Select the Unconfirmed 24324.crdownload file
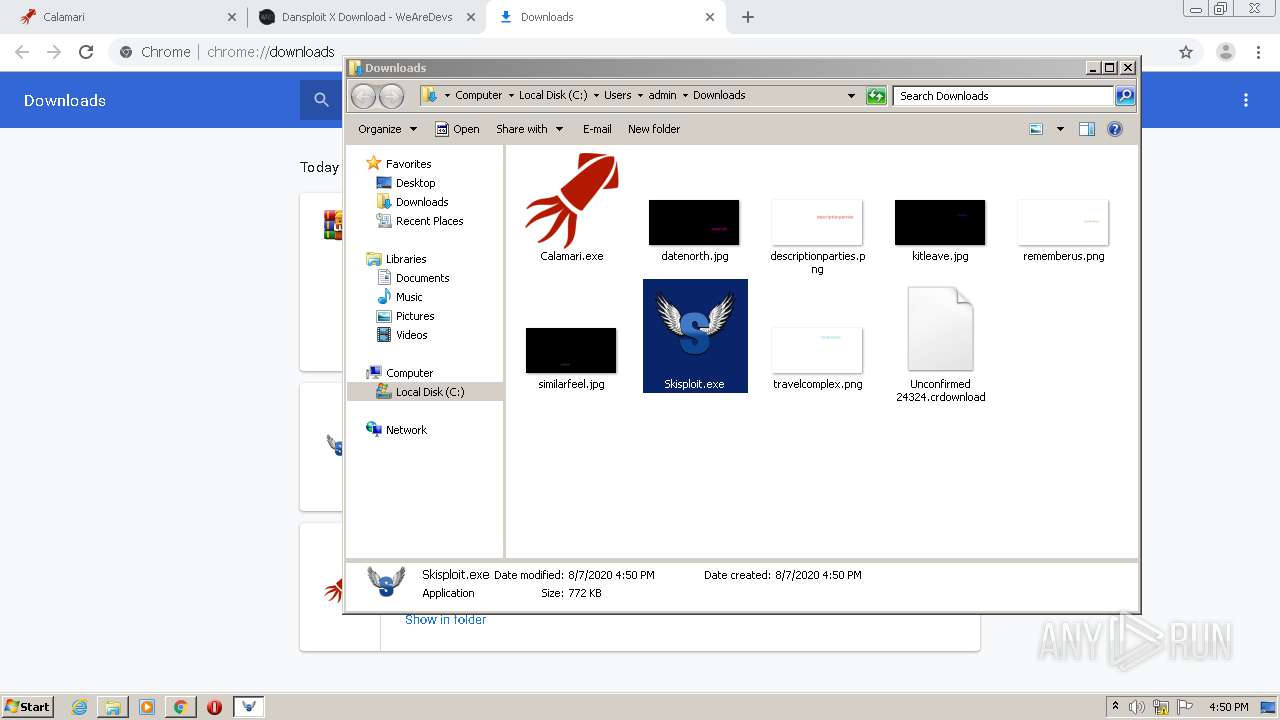This screenshot has height=720, width=1280. [940, 345]
